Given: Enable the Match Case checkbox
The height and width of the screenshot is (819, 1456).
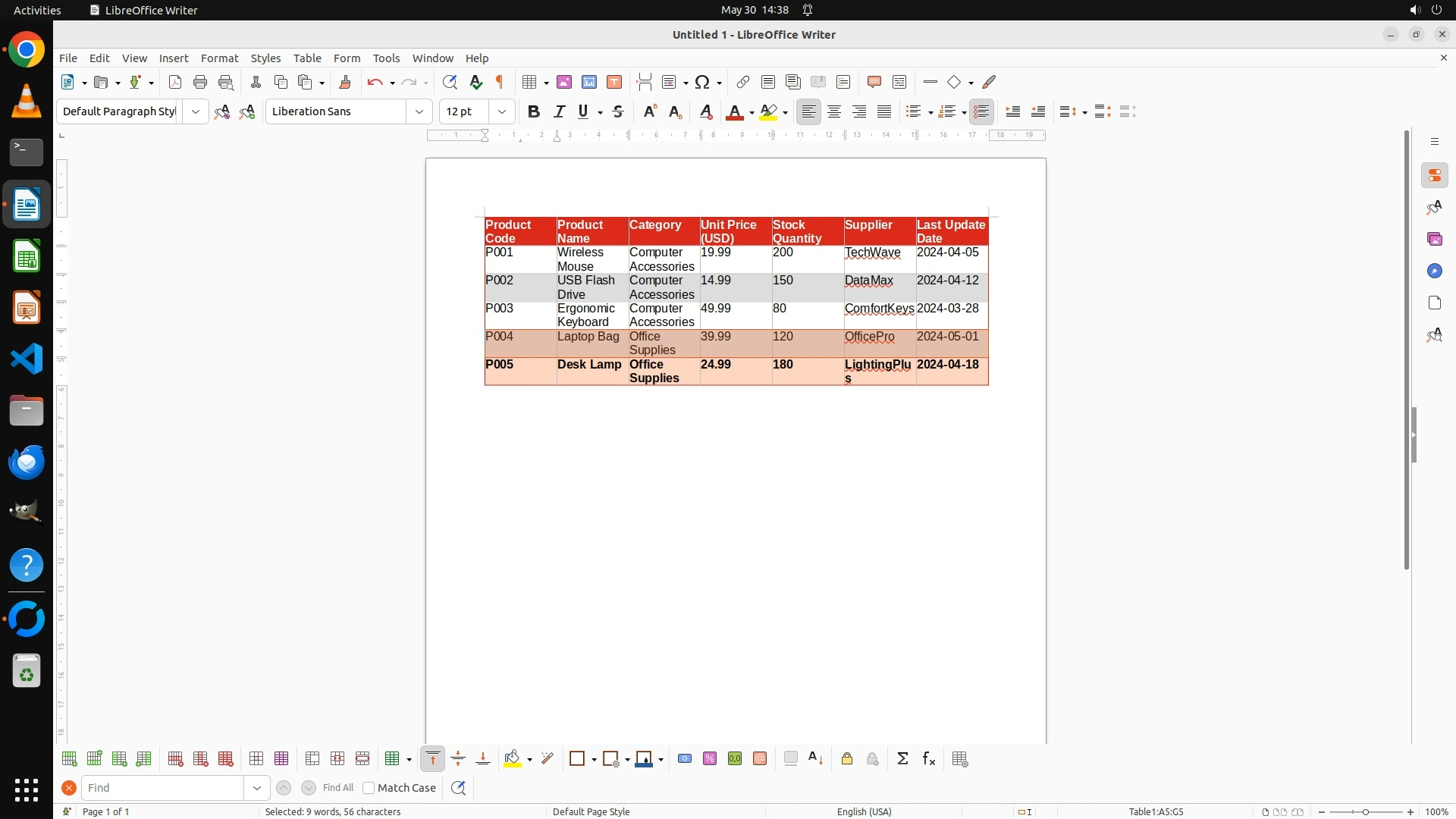Looking at the screenshot, I should pos(369,788).
